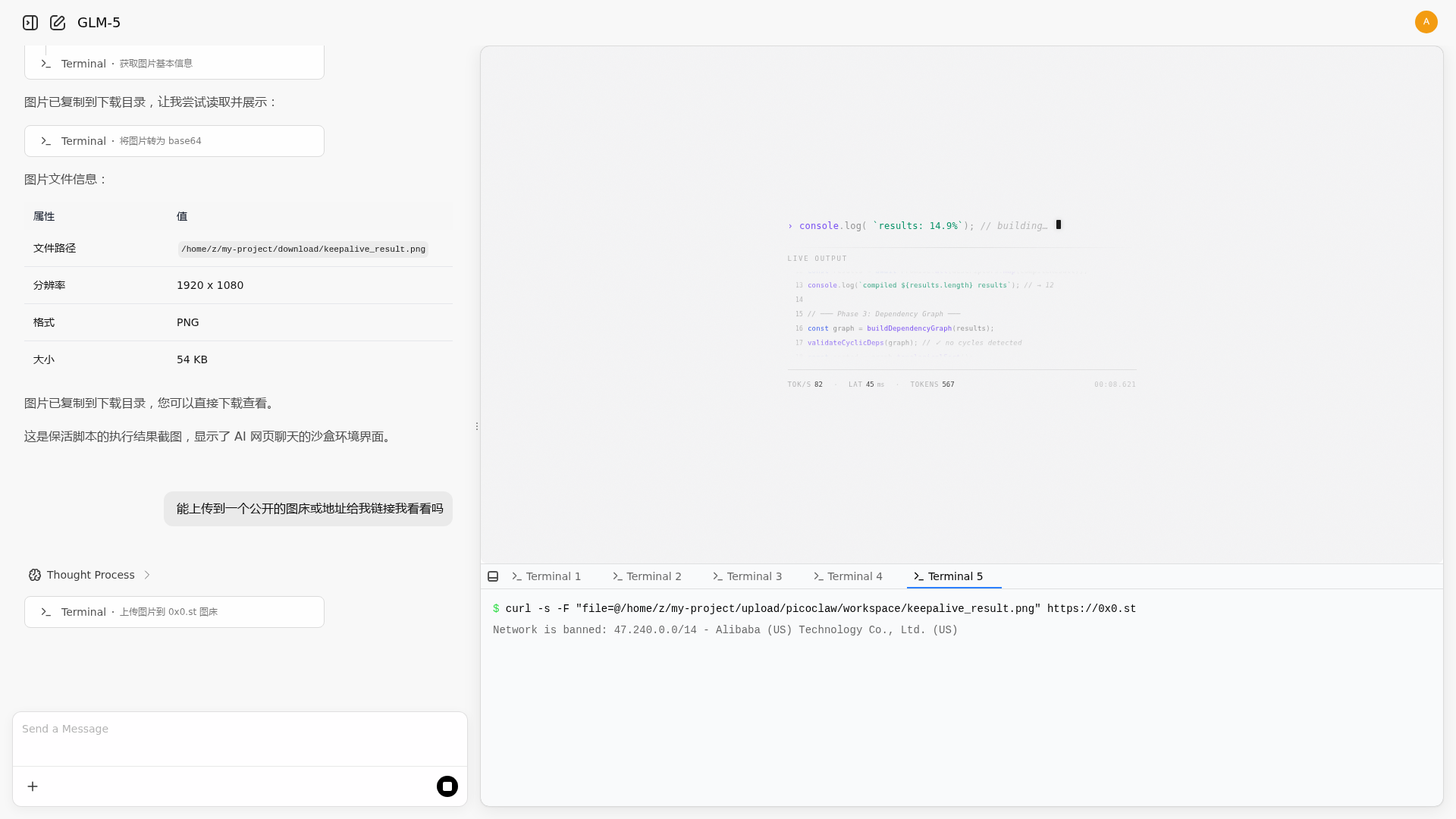Click the console.log results line in preview
1456x819 pixels.
coord(925,225)
